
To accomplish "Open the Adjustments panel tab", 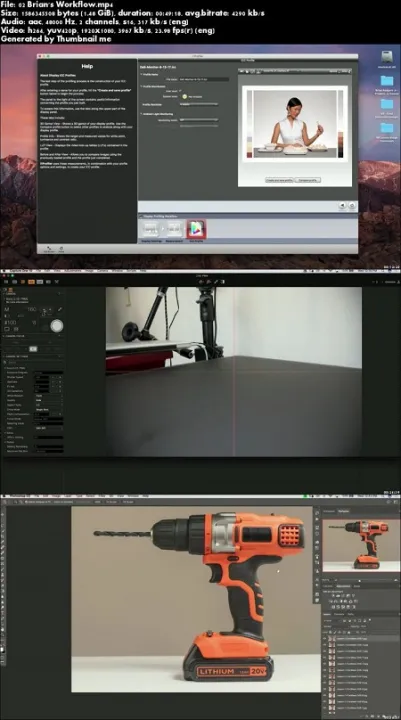I will coord(344,586).
